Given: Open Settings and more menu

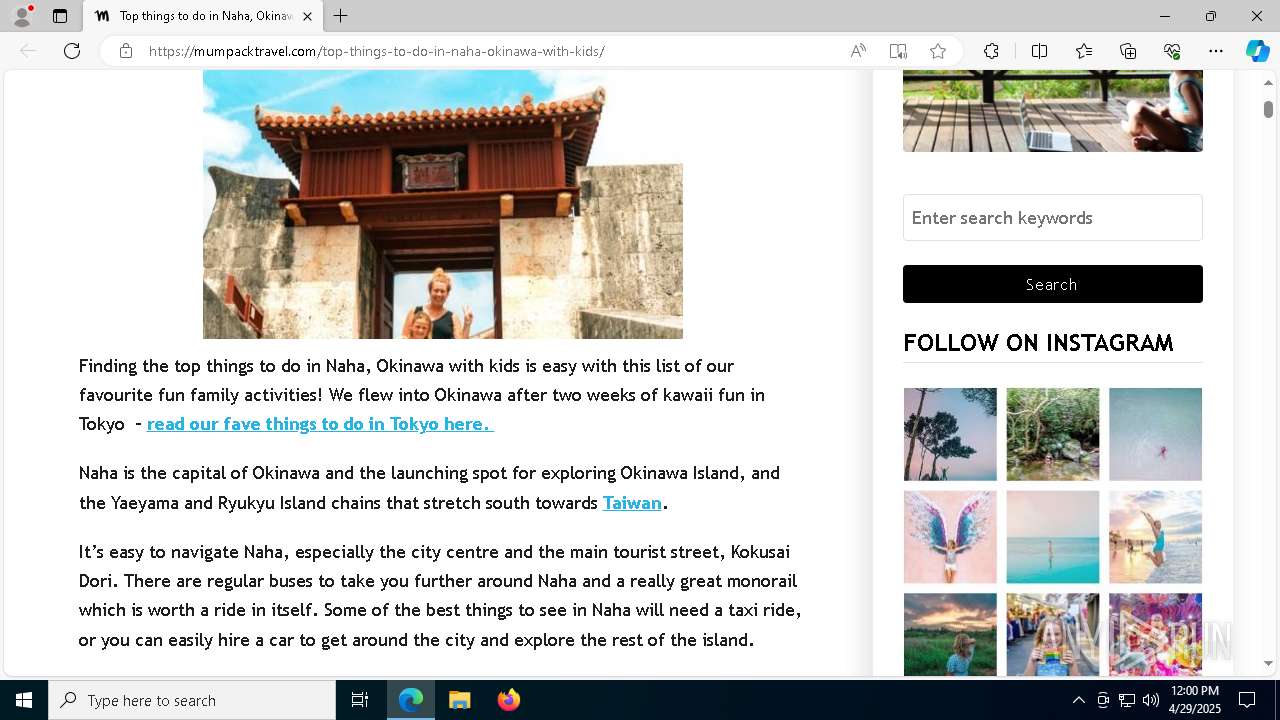Looking at the screenshot, I should [1216, 51].
